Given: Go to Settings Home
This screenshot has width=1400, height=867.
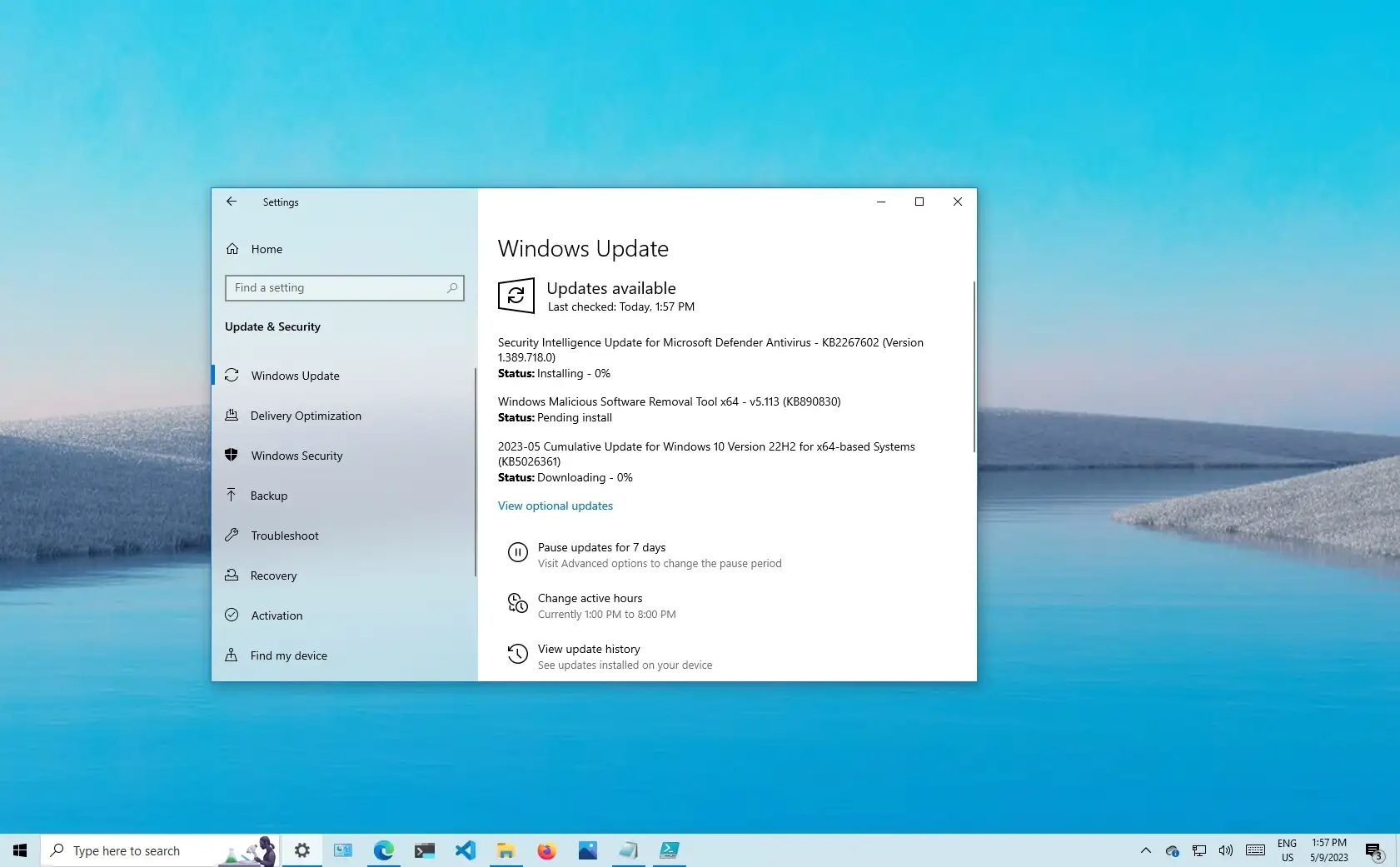Looking at the screenshot, I should pos(267,249).
